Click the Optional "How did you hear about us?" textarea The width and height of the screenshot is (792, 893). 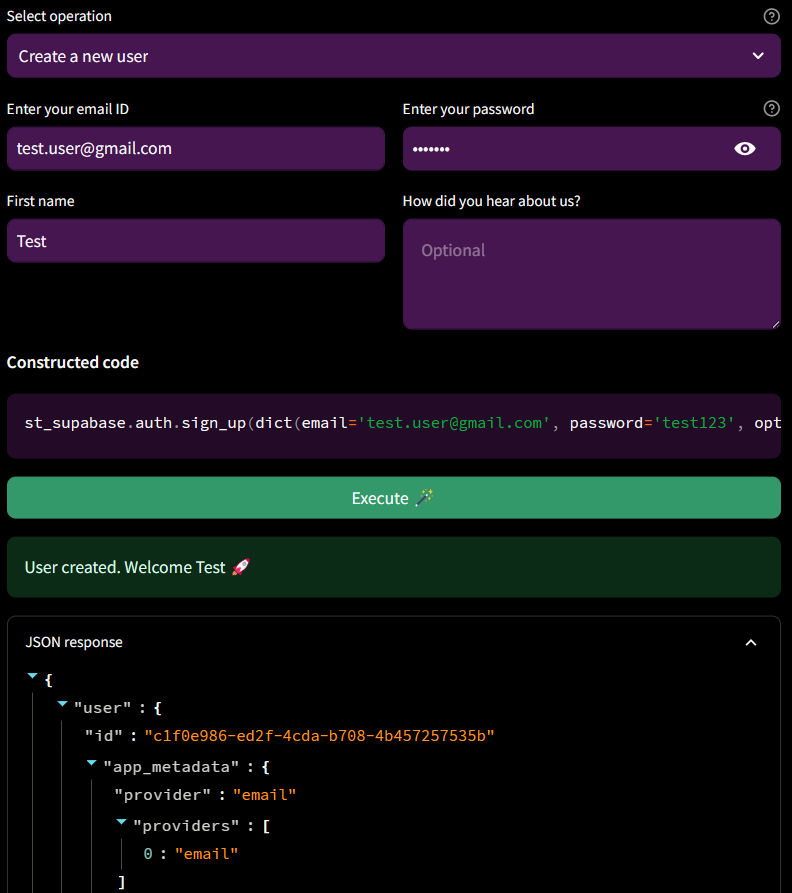tap(592, 273)
